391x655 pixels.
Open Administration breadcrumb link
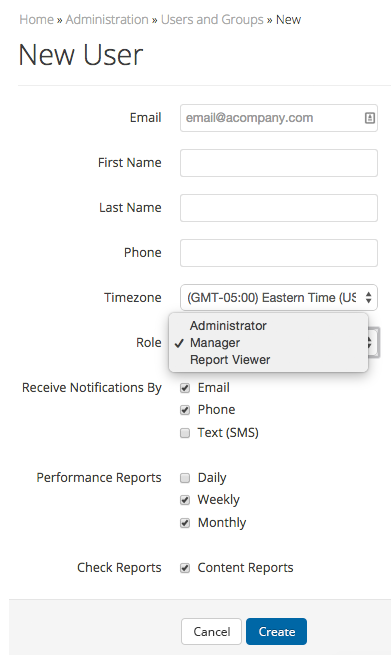[107, 20]
